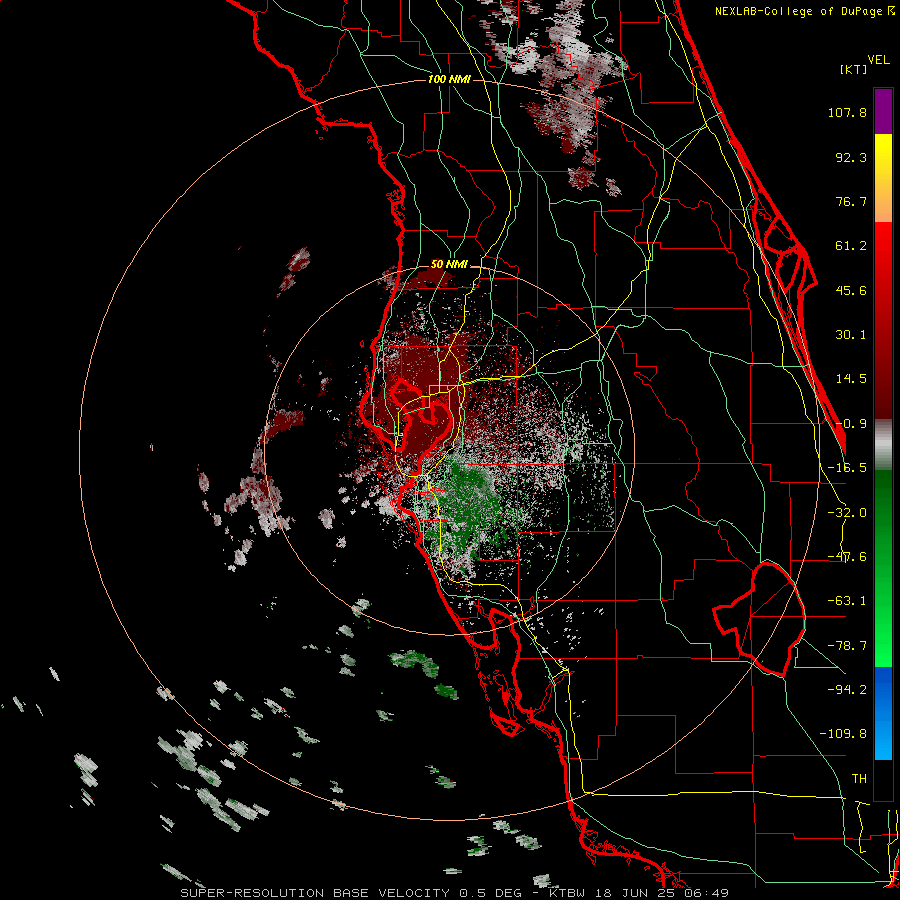Select the 45.6 legend value
Viewport: 900px width, 900px height.
[851, 290]
